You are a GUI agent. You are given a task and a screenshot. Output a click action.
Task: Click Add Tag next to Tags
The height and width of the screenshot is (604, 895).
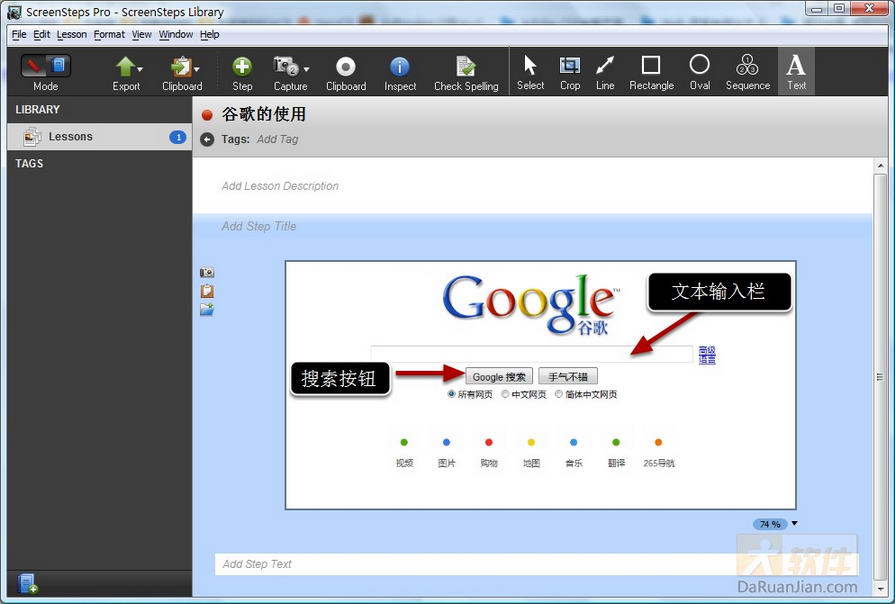277,139
